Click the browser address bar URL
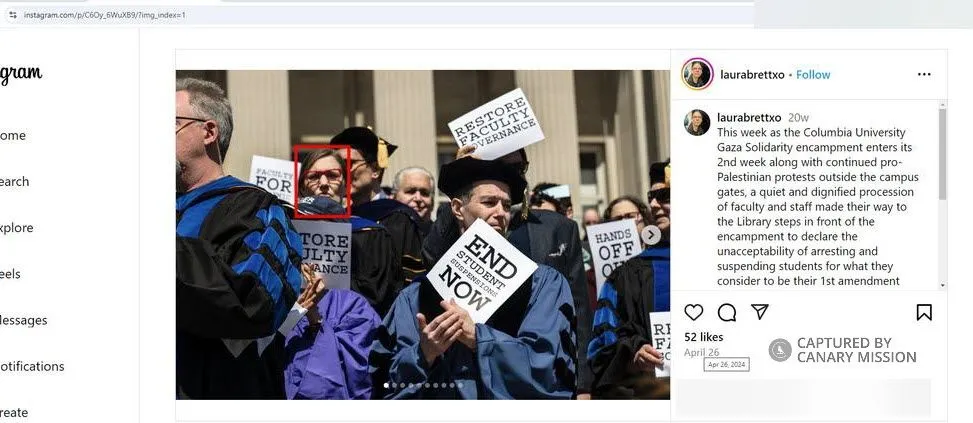Screen dimensions: 973x423 coord(104,15)
